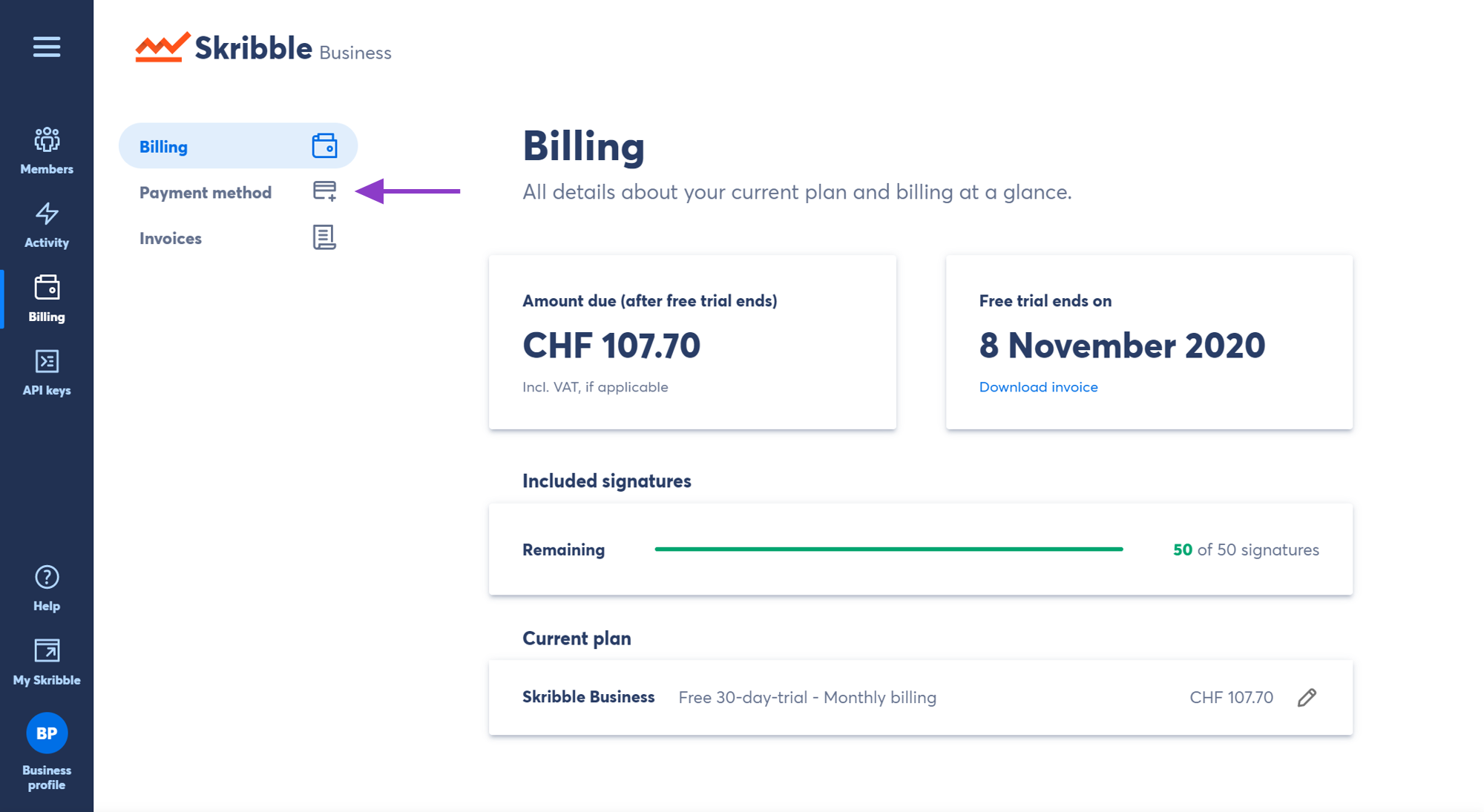1484x812 pixels.
Task: Click the Download invoice link
Action: [1037, 386]
